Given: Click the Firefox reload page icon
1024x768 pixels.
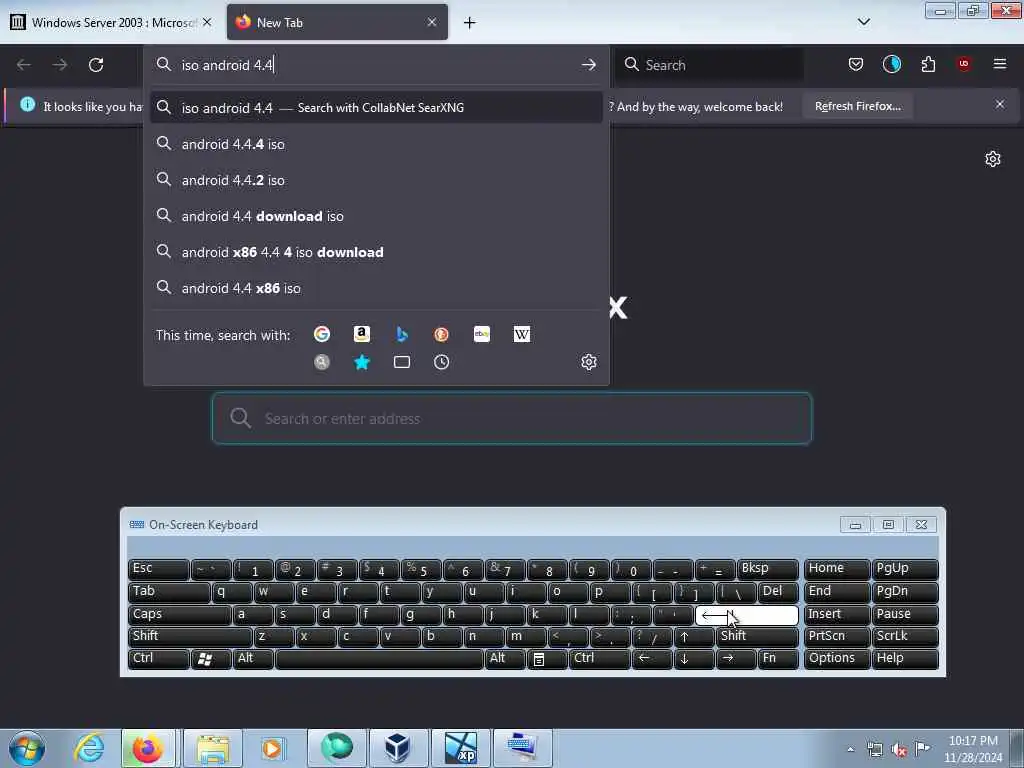Looking at the screenshot, I should 96,65.
